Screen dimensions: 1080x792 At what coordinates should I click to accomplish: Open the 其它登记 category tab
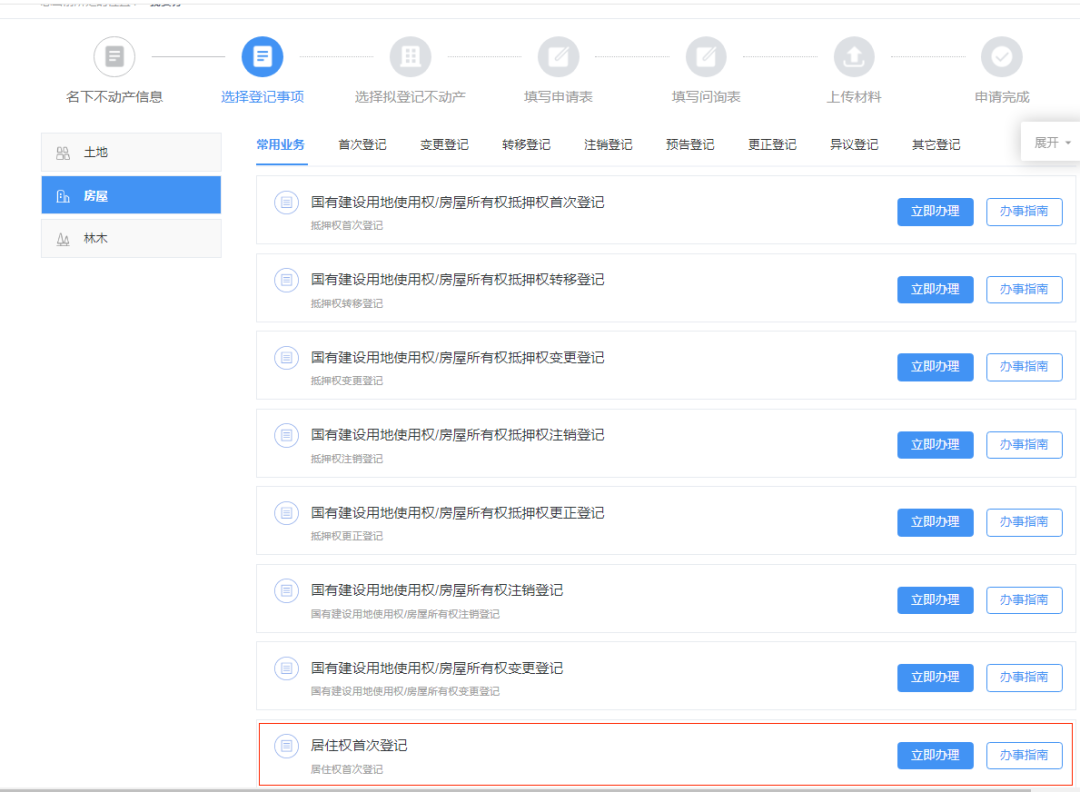[937, 144]
